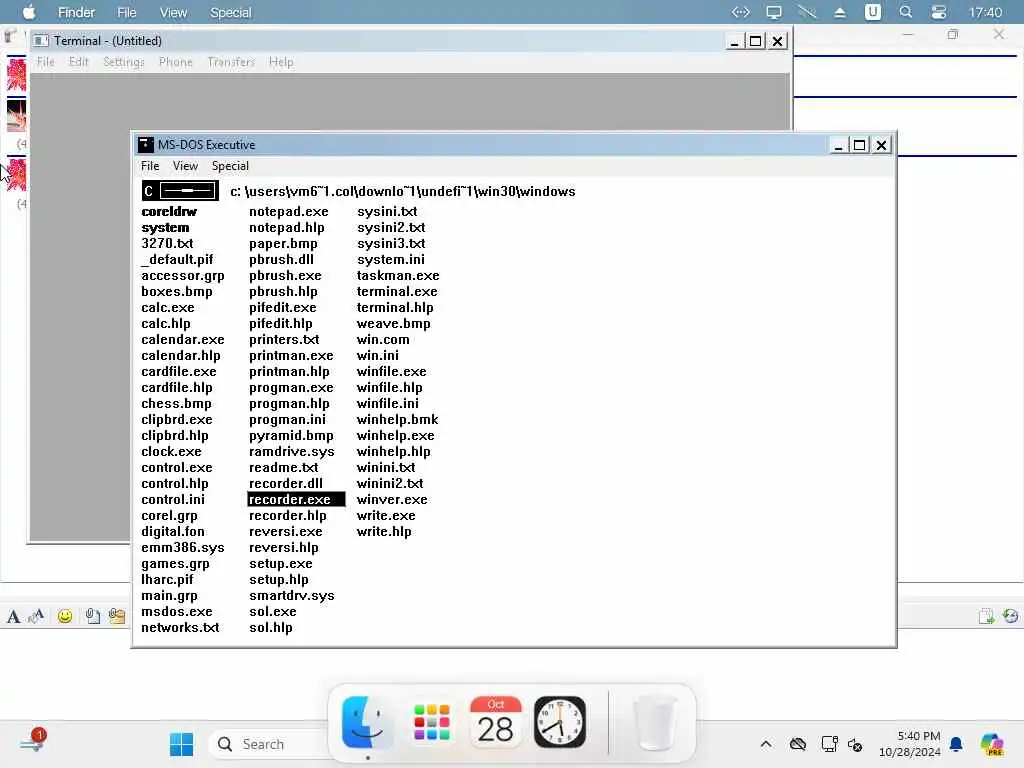Open Launchpad from the dock
1024x768 pixels.
pos(432,722)
